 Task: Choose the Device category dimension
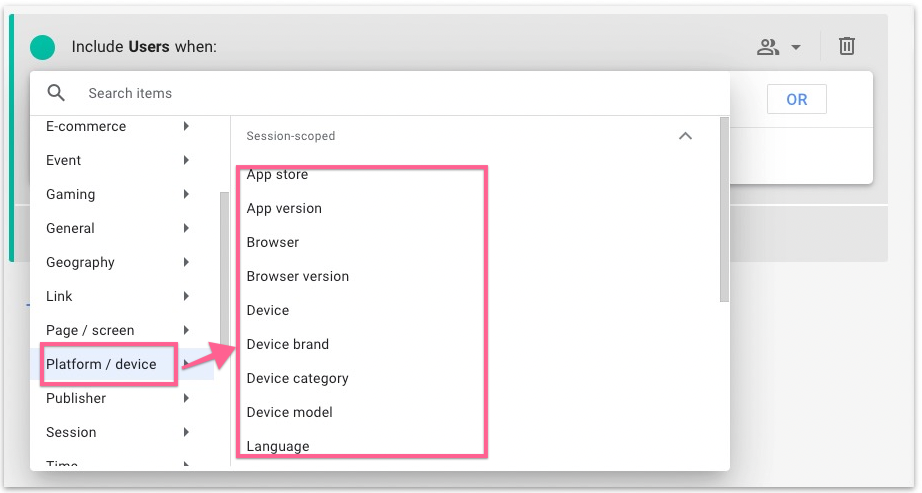point(297,378)
